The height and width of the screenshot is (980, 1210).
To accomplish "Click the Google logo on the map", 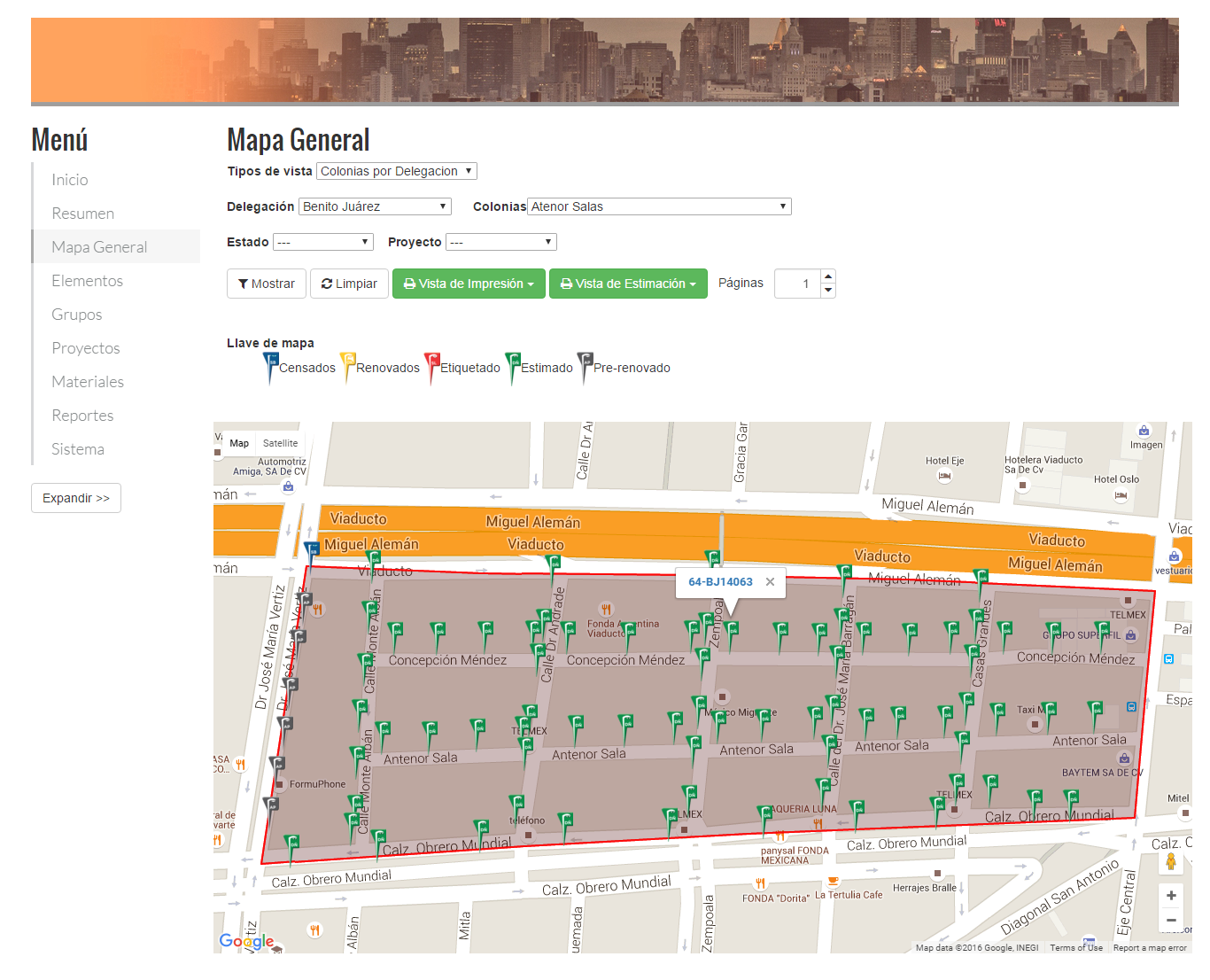I will [x=246, y=941].
